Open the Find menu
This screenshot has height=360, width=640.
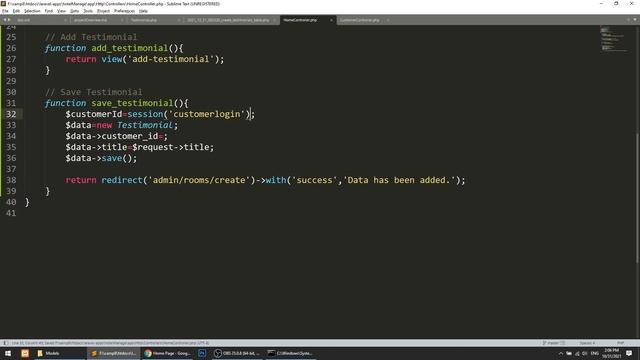(49, 11)
